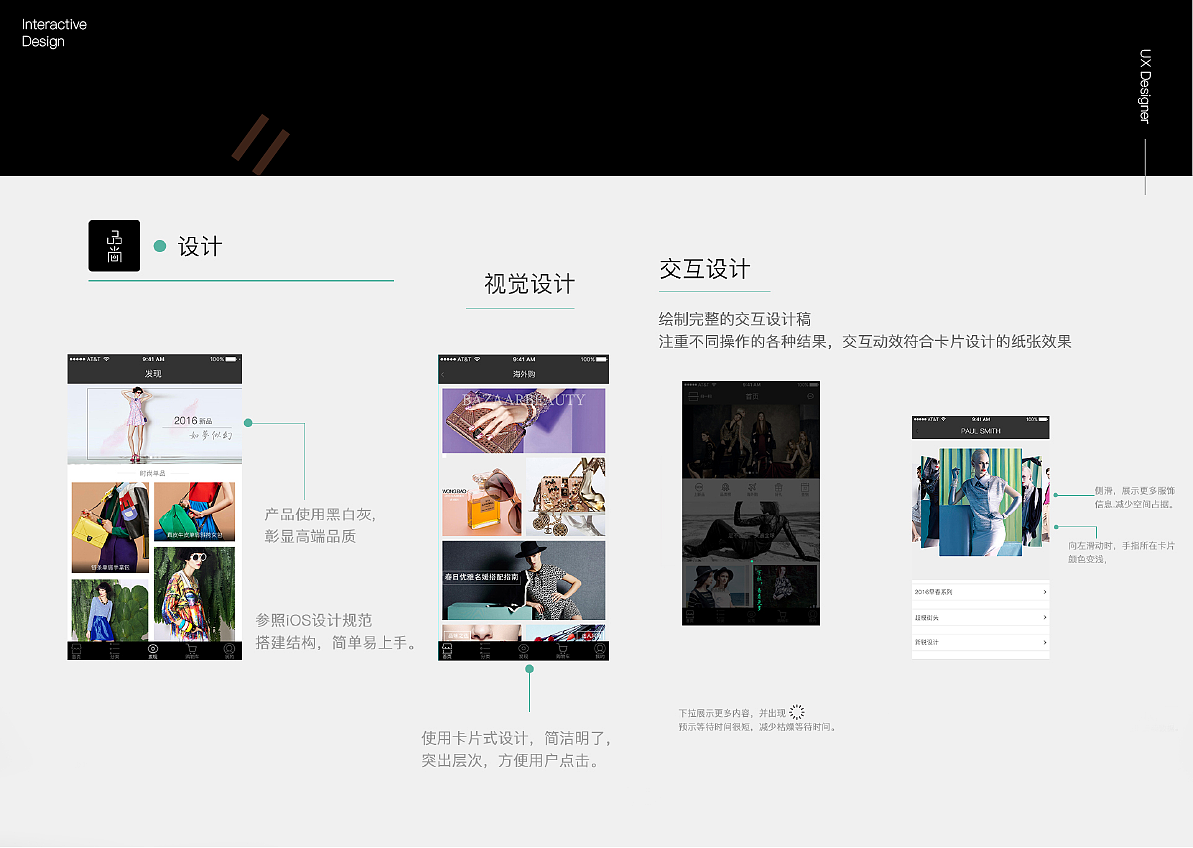Image resolution: width=1193 pixels, height=848 pixels.
Task: Tap shopping cart tab icon in 发现 screen
Action: tap(191, 650)
